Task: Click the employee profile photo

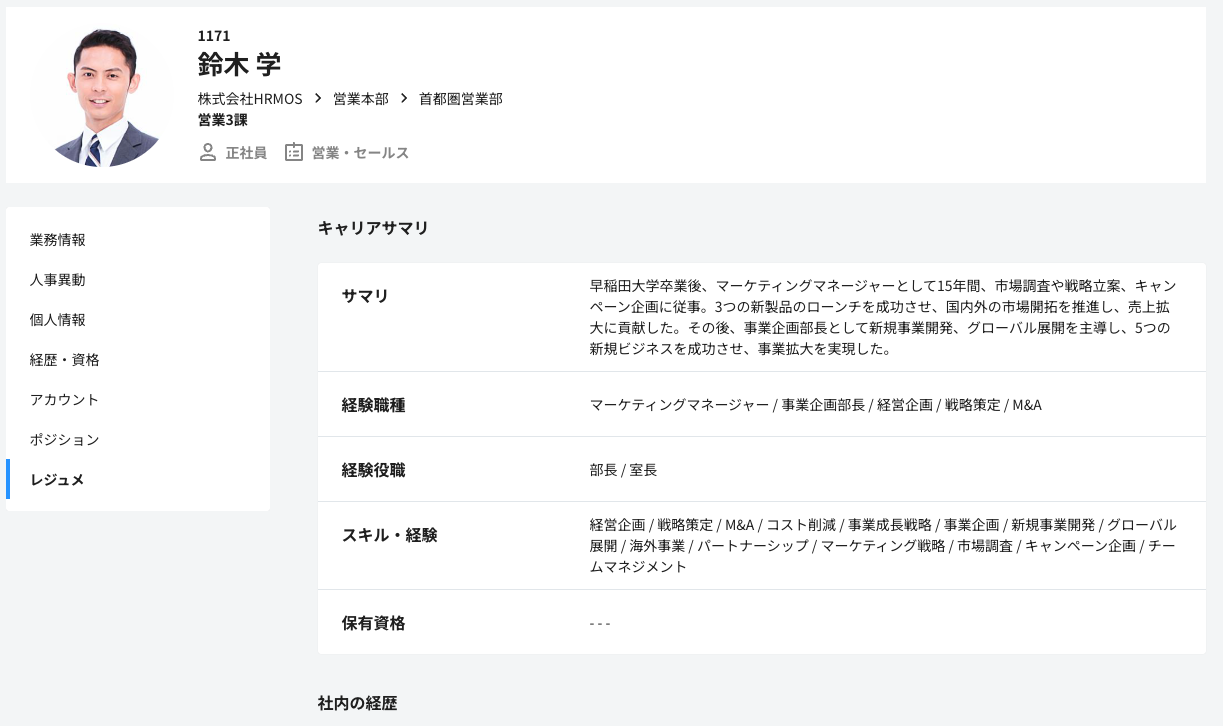Action: [103, 96]
